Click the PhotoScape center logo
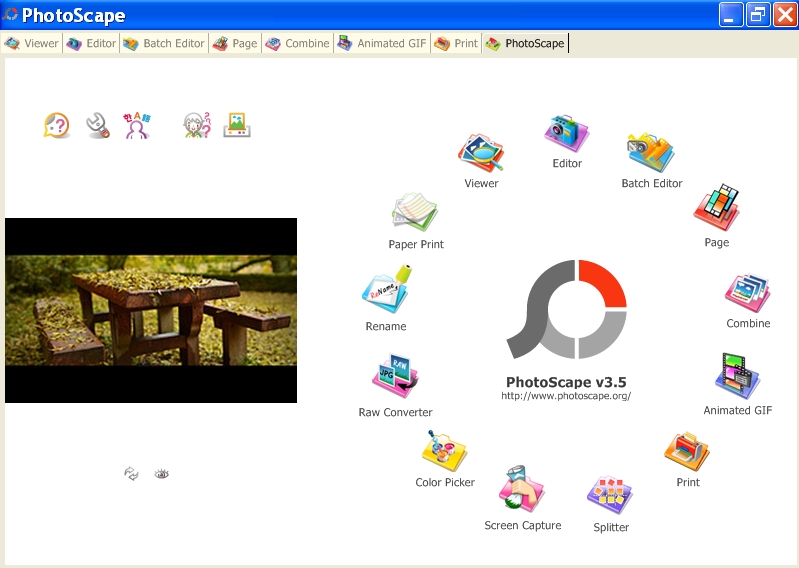 (x=567, y=309)
